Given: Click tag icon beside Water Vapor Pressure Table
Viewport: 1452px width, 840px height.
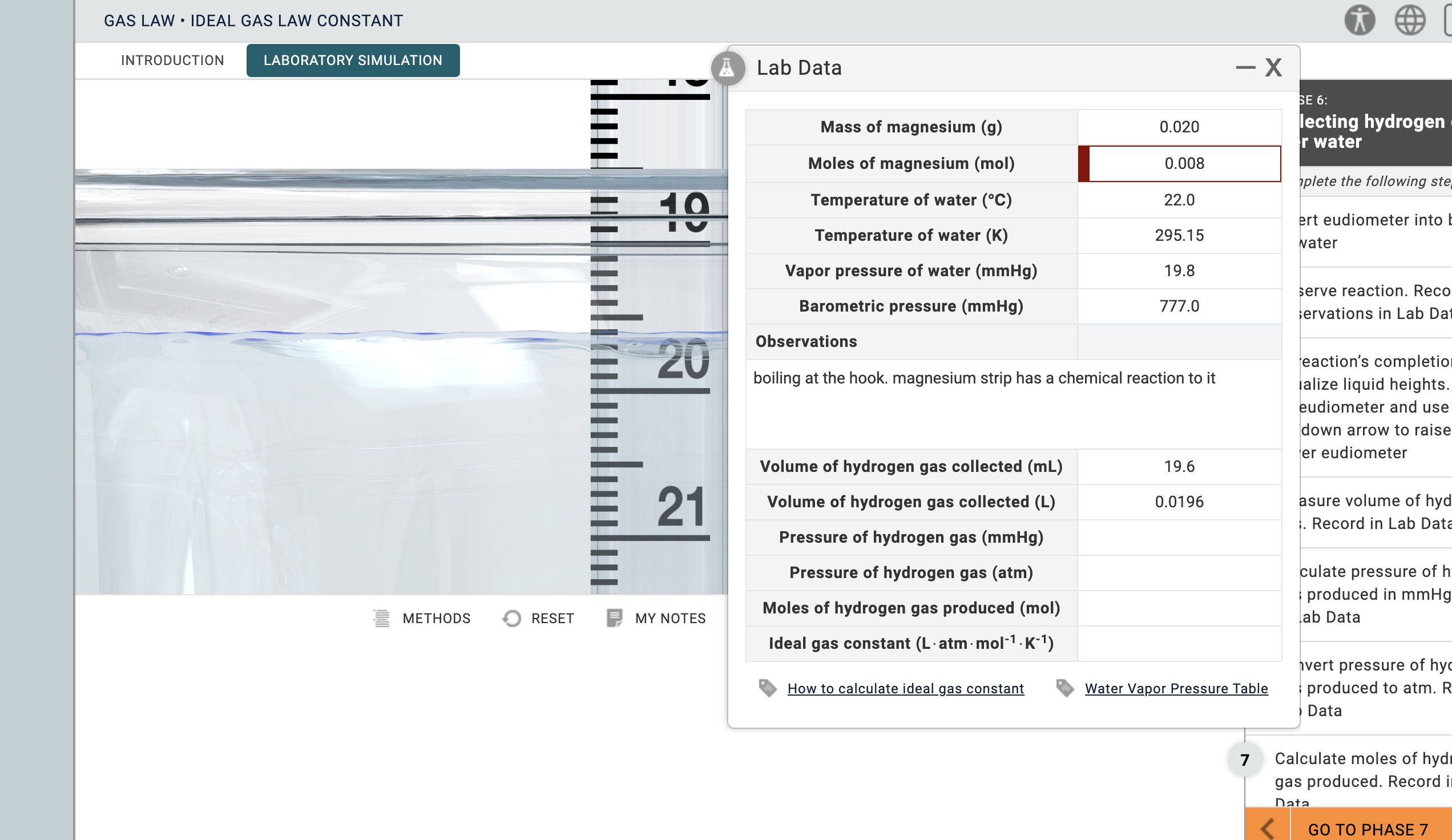Looking at the screenshot, I should [x=1065, y=688].
